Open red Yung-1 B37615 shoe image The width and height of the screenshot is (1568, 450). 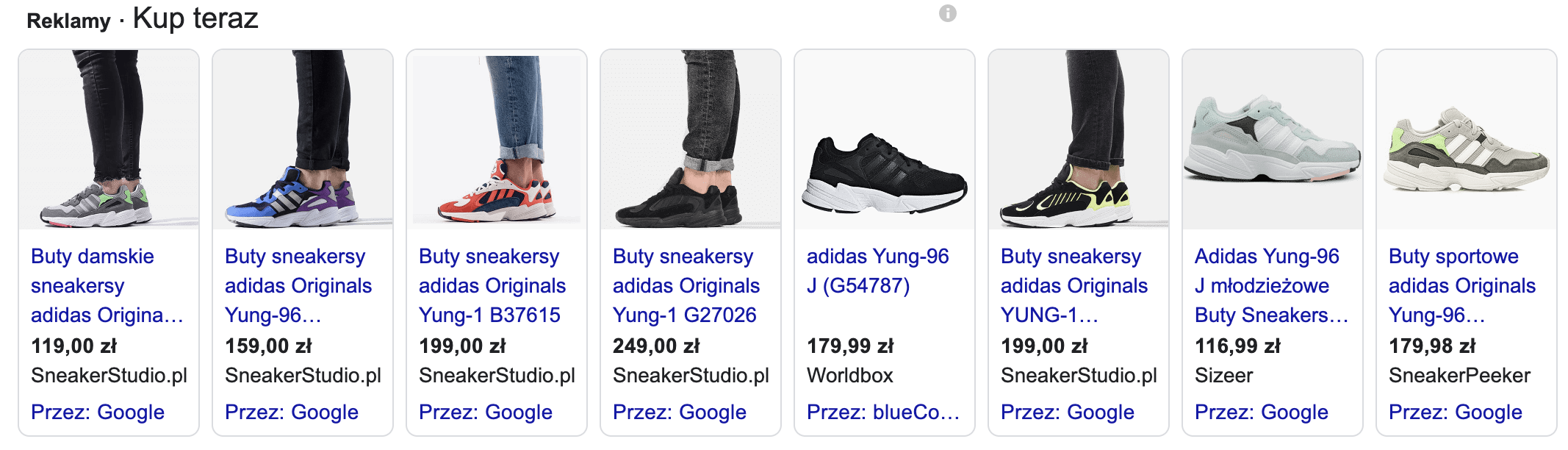[497, 140]
